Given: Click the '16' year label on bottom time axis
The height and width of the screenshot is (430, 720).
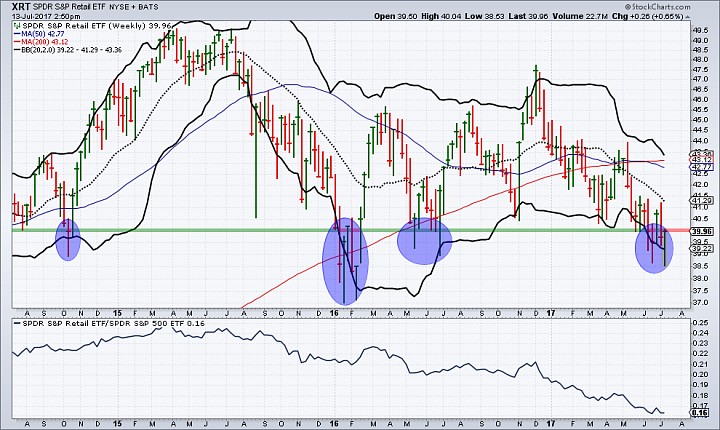Looking at the screenshot, I should click(x=334, y=423).
